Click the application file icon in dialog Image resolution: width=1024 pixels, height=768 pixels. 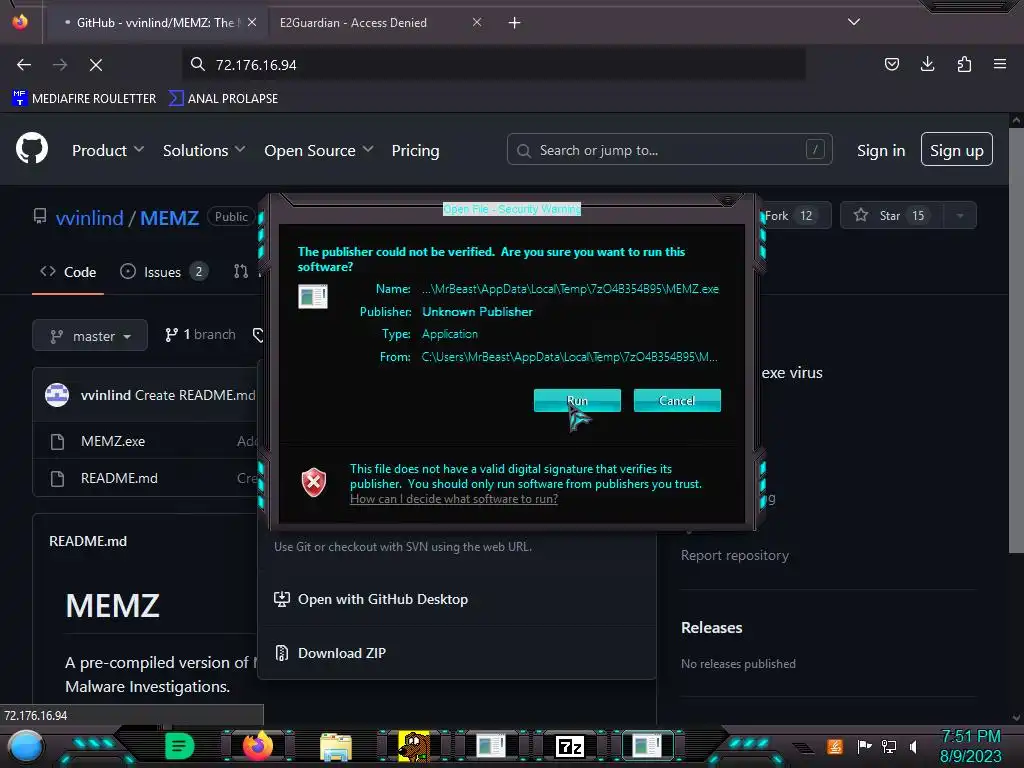[x=313, y=296]
